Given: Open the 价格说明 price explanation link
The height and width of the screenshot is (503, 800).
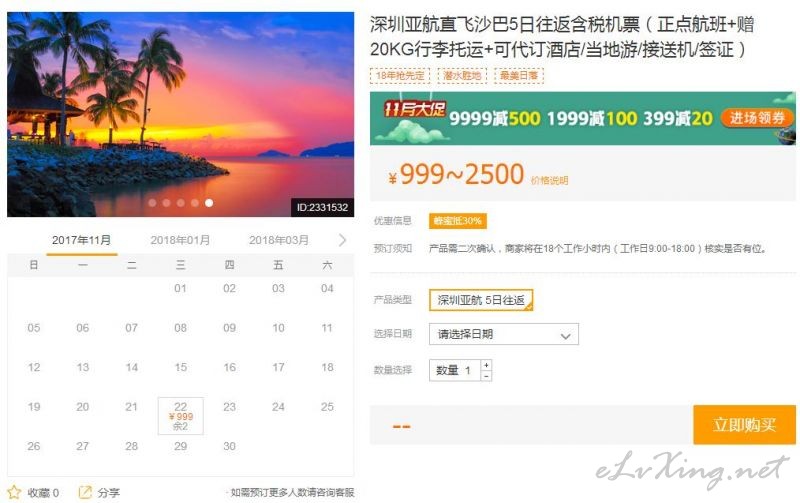Looking at the screenshot, I should click(549, 180).
